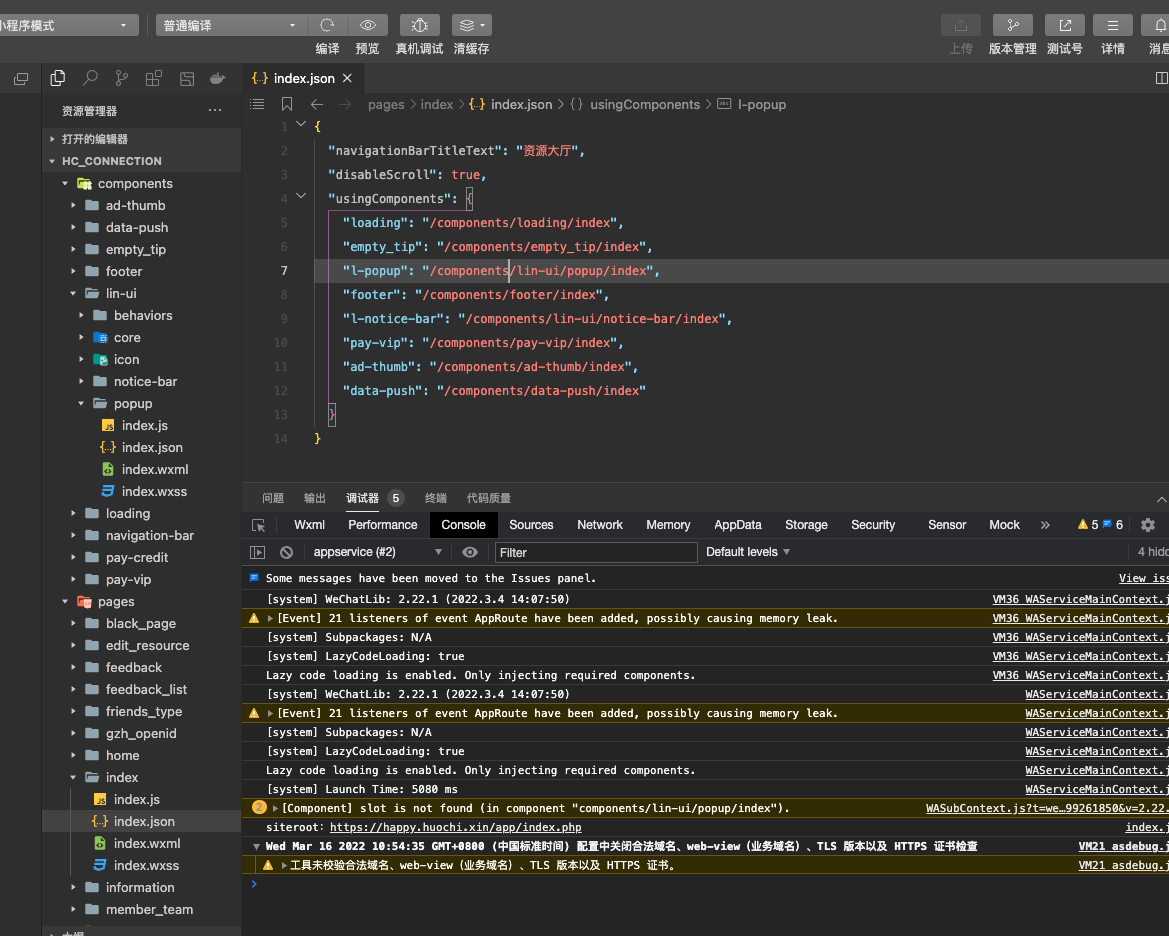The height and width of the screenshot is (936, 1169).
Task: Open the DevTools settings gear icon
Action: (1148, 525)
